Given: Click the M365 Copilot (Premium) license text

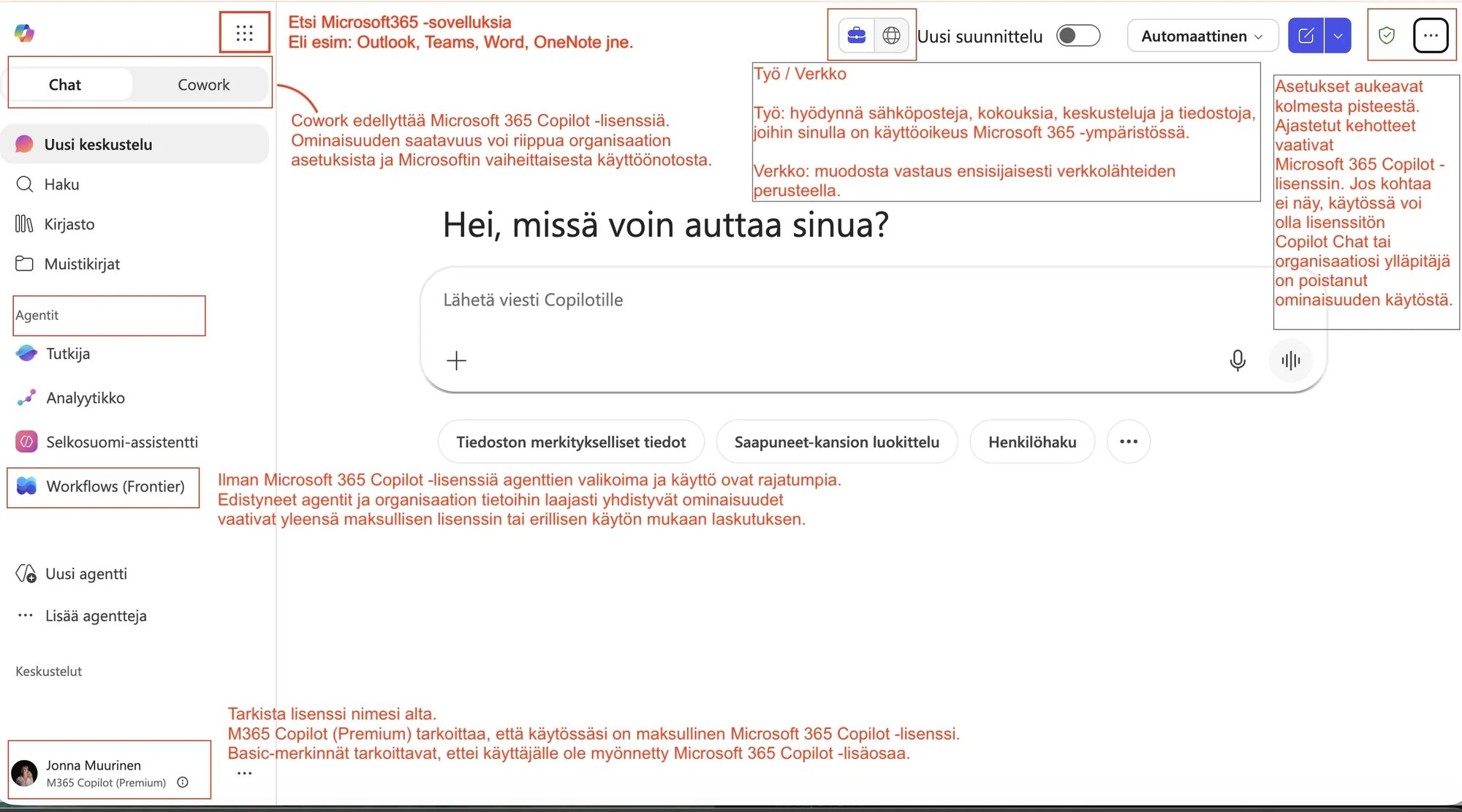Looking at the screenshot, I should 106,783.
